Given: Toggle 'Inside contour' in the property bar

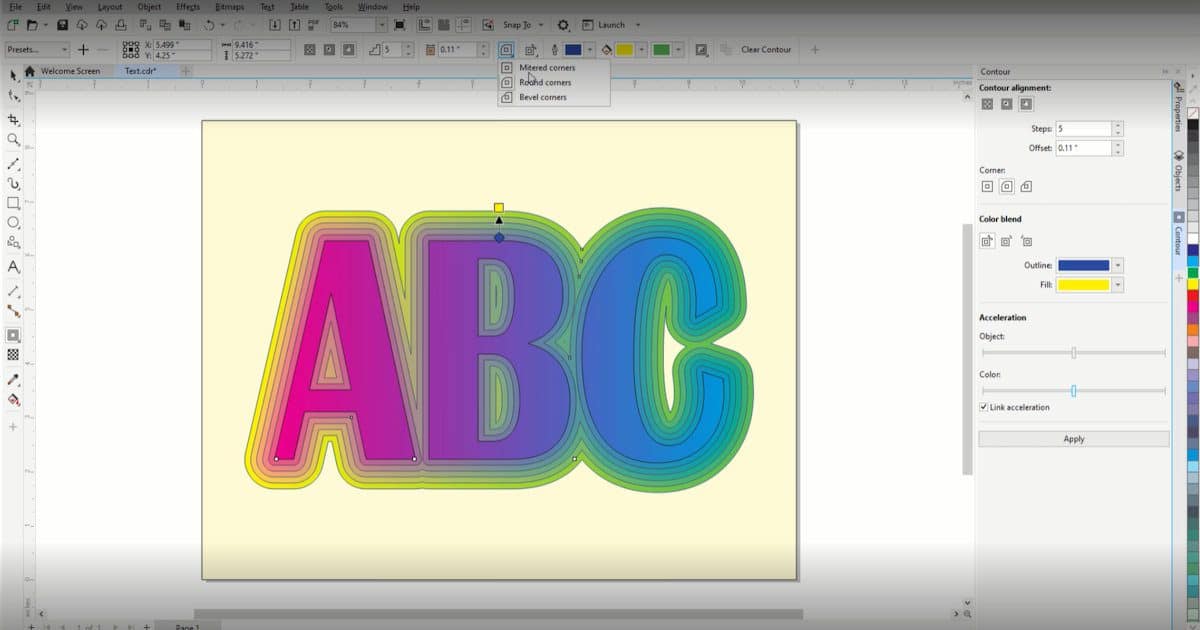Looking at the screenshot, I should coord(328,49).
